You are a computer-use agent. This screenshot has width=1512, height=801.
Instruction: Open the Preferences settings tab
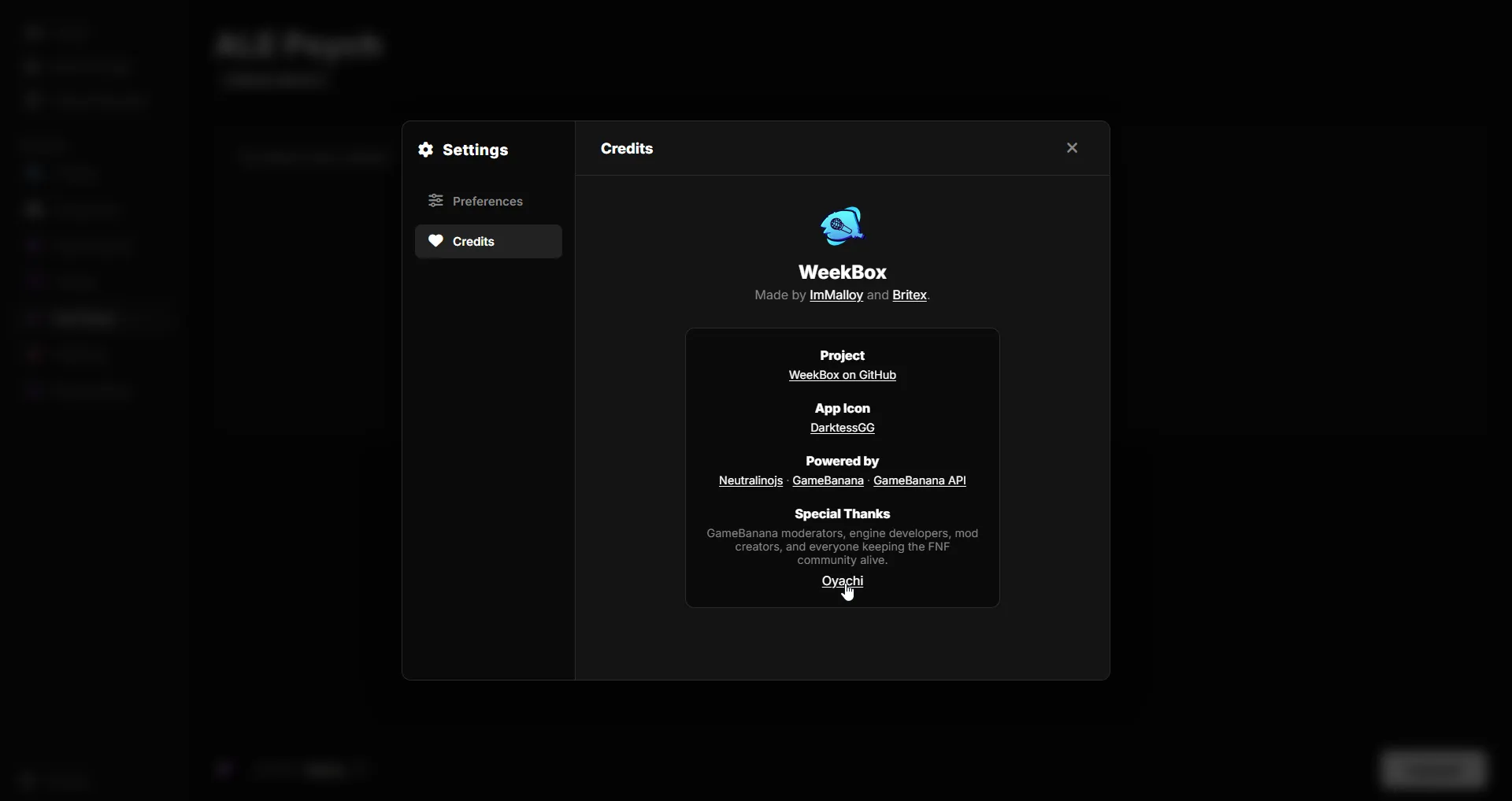[488, 202]
